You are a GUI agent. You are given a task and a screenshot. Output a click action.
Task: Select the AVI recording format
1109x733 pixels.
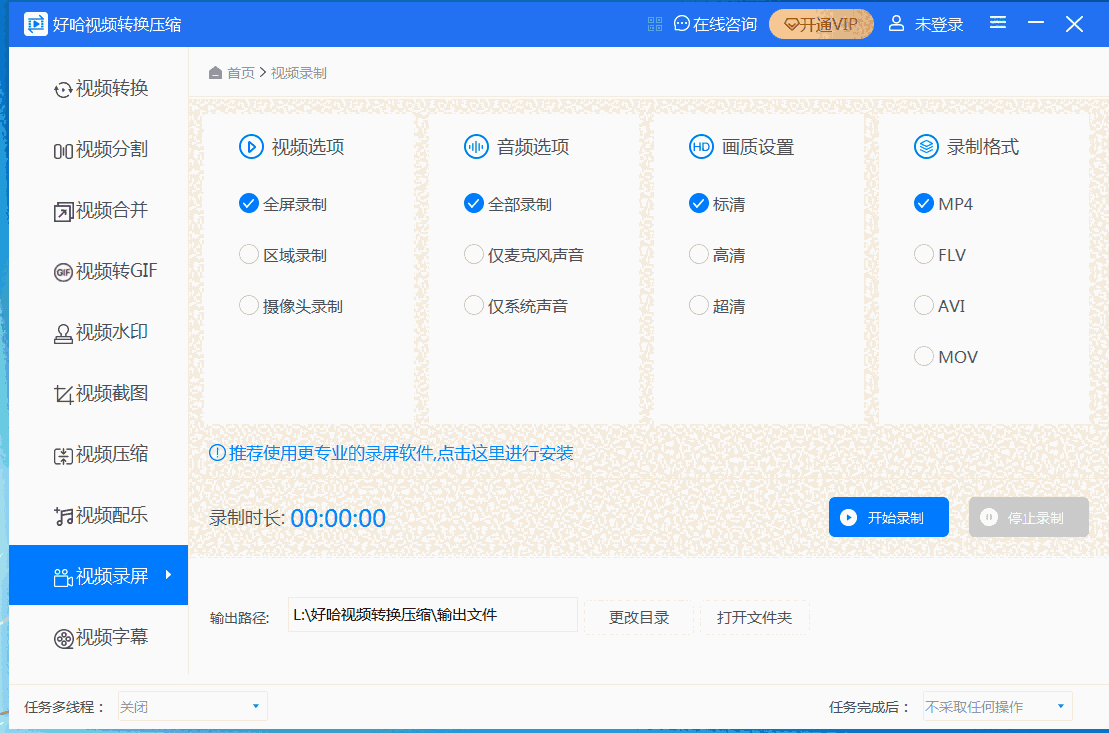(924, 306)
